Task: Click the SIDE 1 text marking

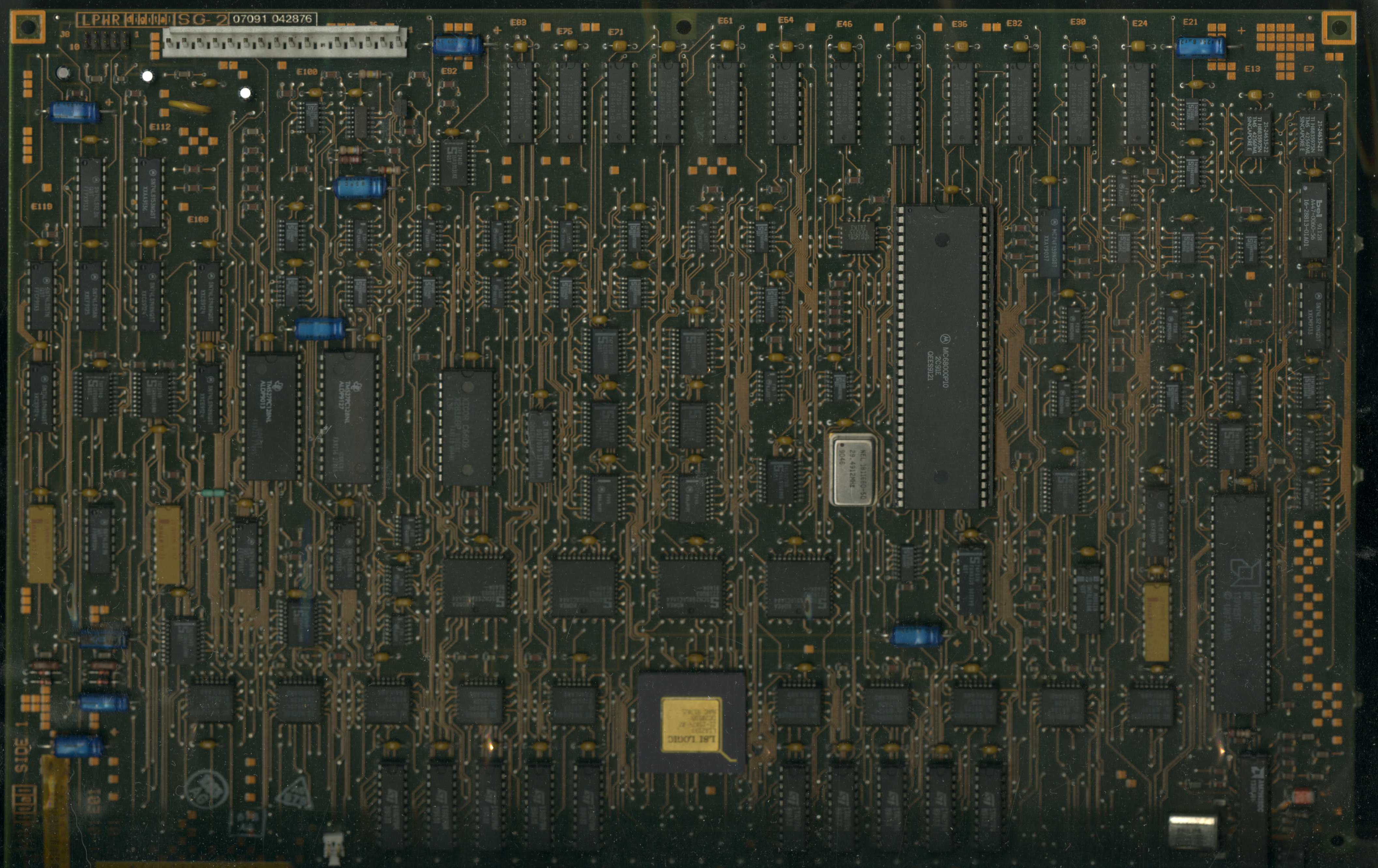Action: [22, 747]
